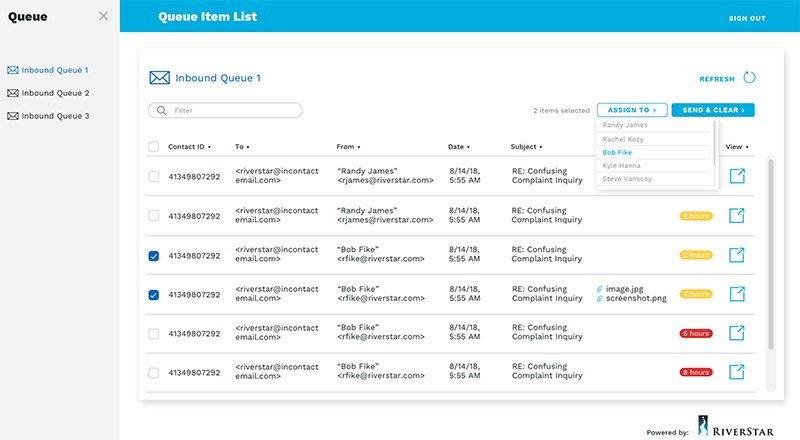The width and height of the screenshot is (800, 440).
Task: Click envelope icon beside Inbound Queue 3 in sidebar
Action: click(x=13, y=116)
